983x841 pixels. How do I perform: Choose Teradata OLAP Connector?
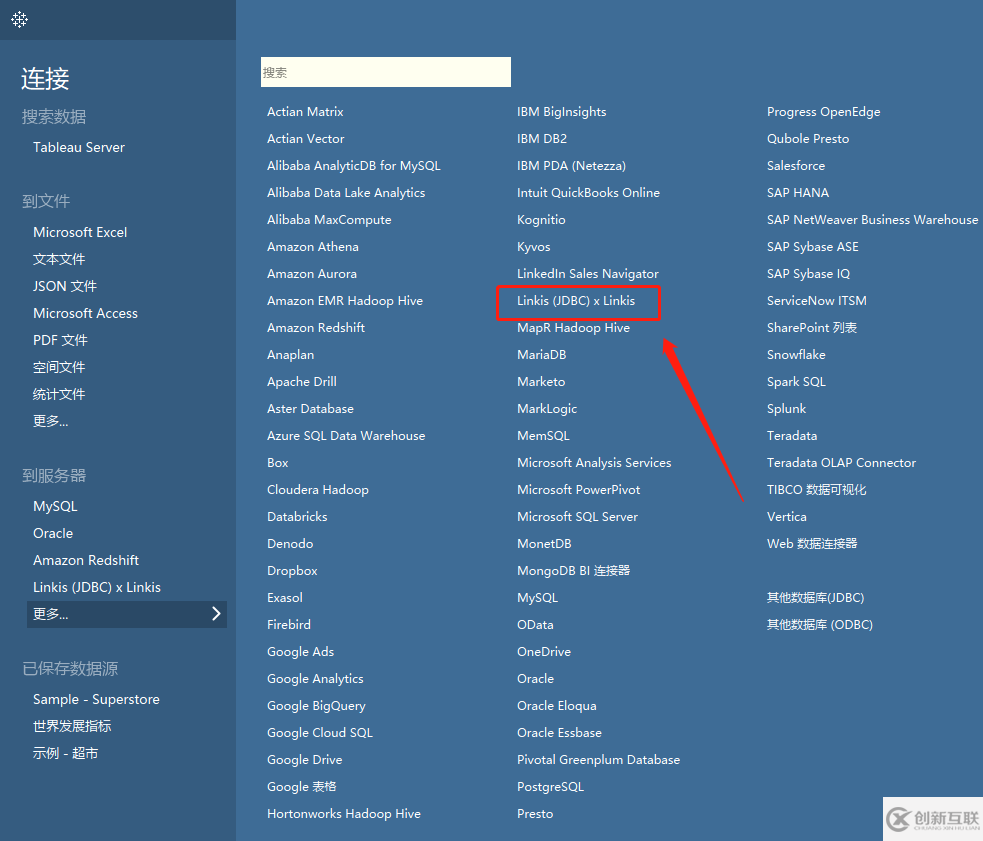tap(841, 463)
